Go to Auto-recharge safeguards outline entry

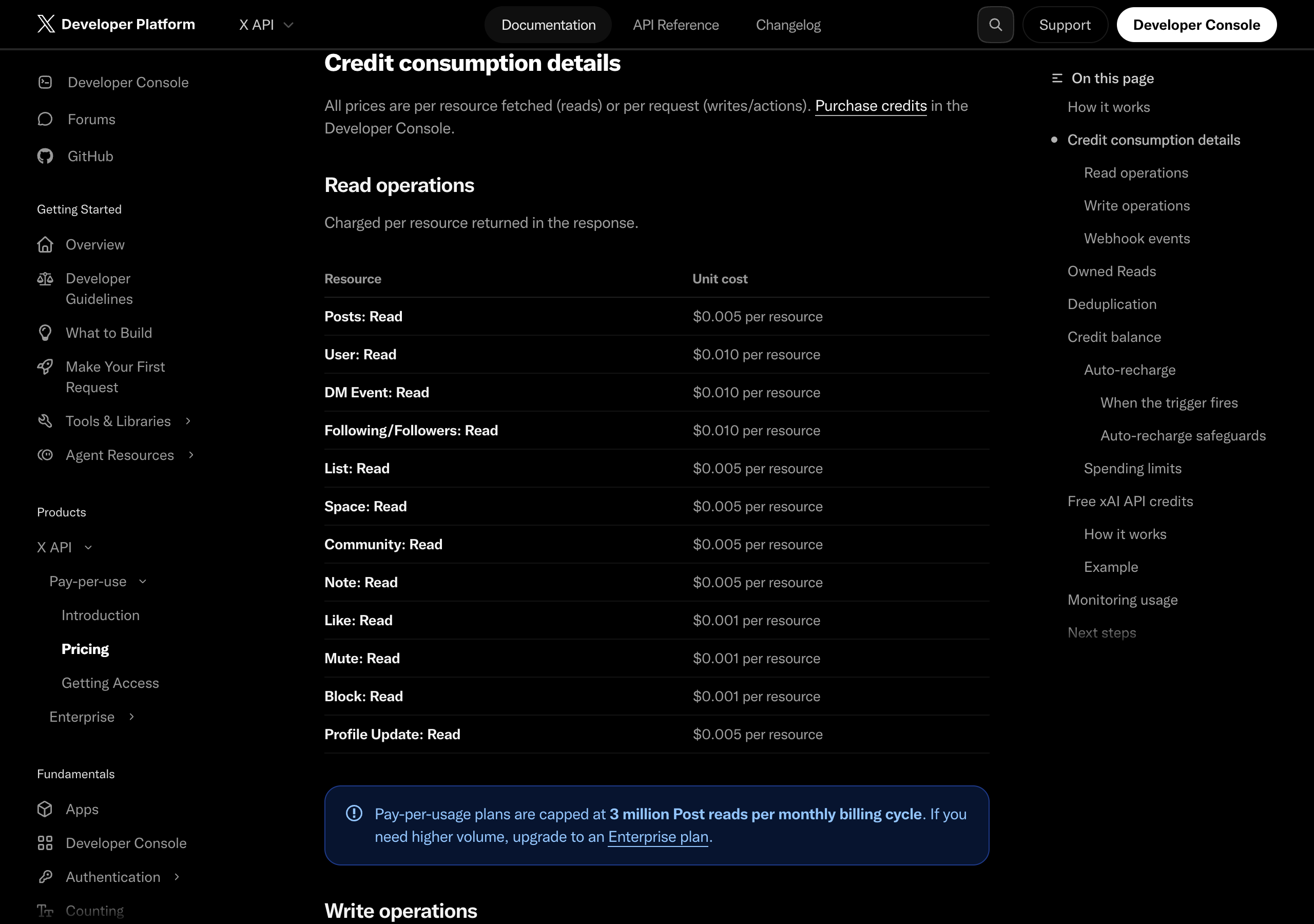click(x=1183, y=436)
